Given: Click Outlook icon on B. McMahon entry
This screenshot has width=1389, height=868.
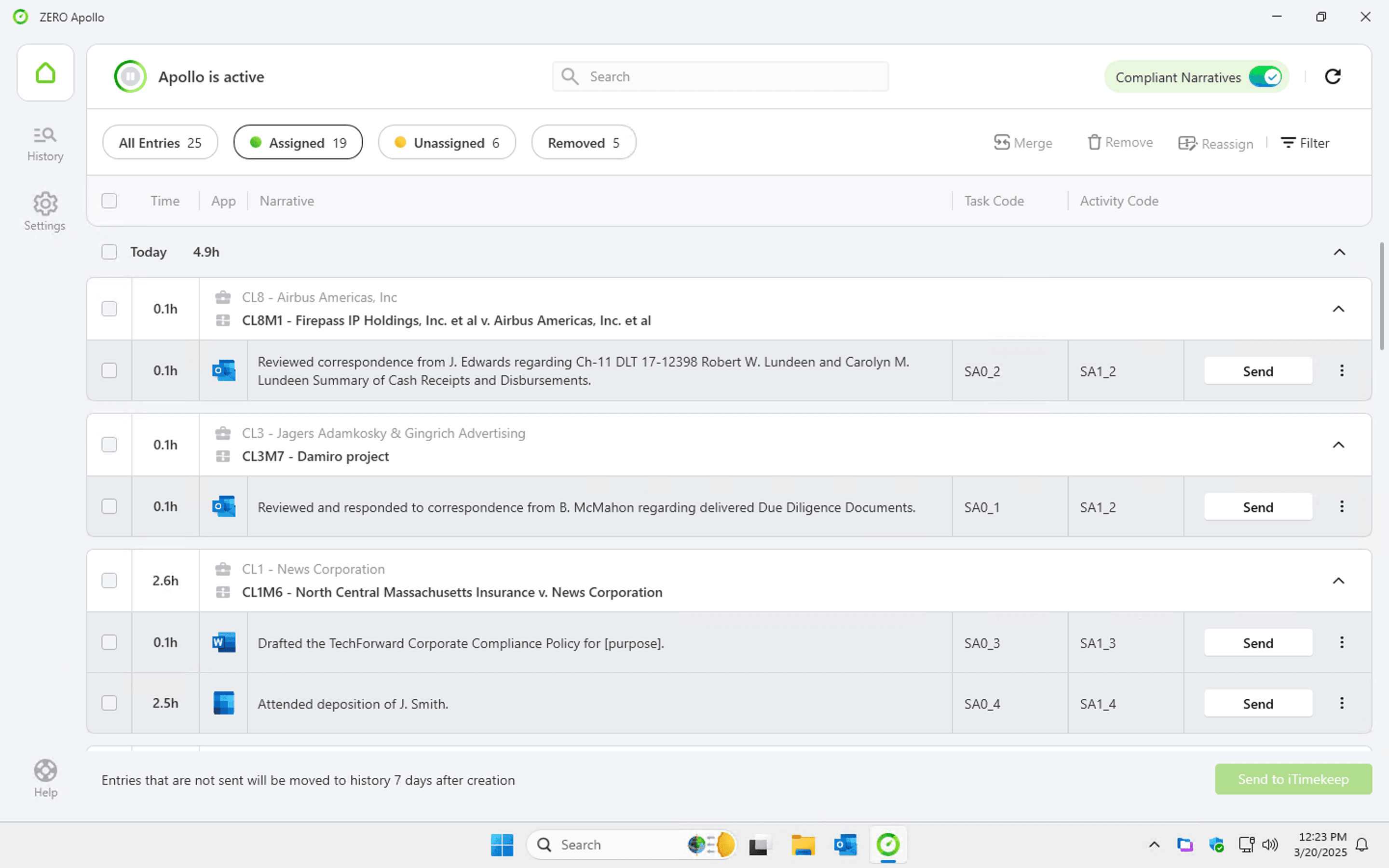Looking at the screenshot, I should 224,507.
